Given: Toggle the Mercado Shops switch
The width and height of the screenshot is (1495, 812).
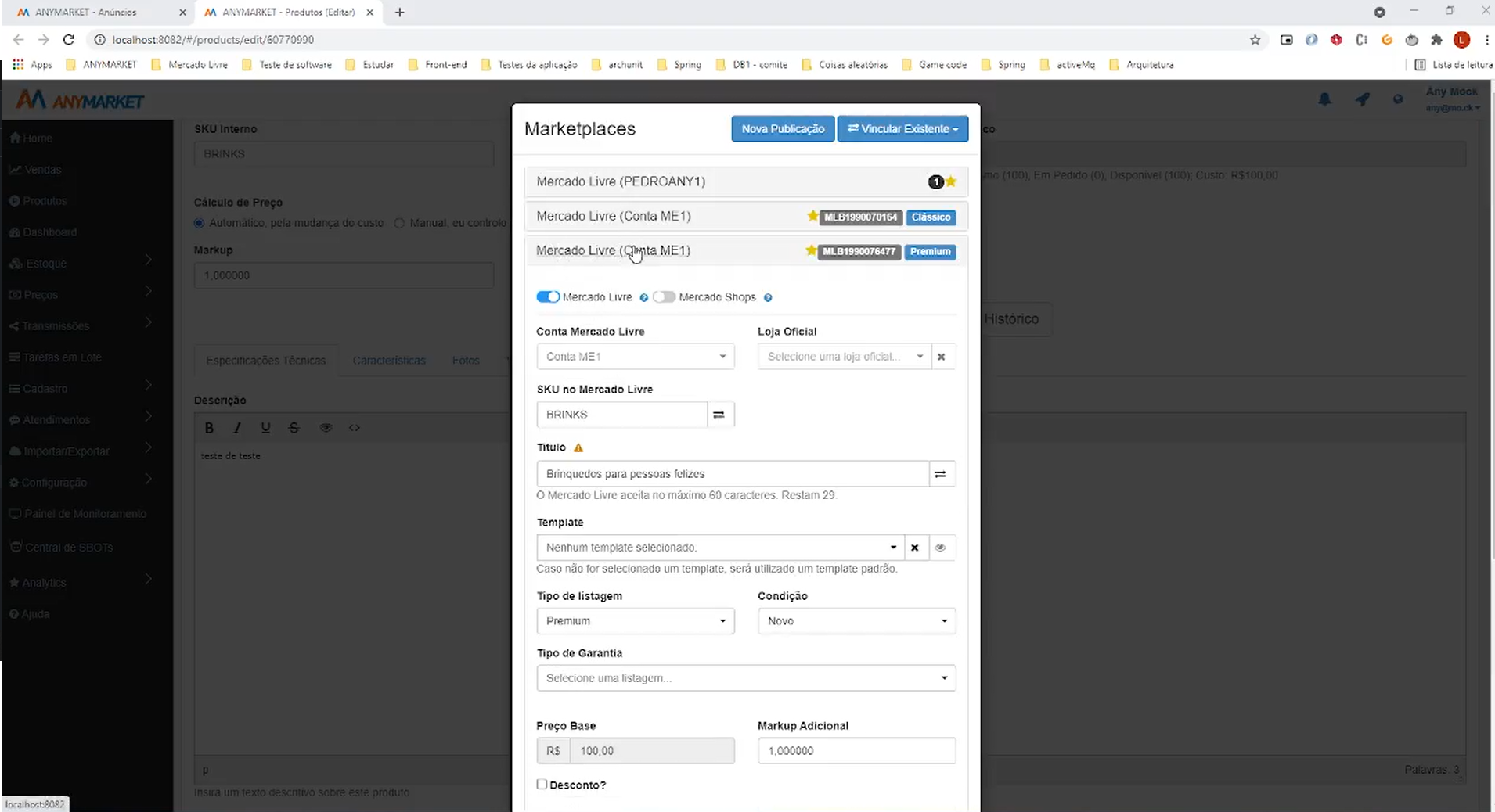Looking at the screenshot, I should 665,297.
